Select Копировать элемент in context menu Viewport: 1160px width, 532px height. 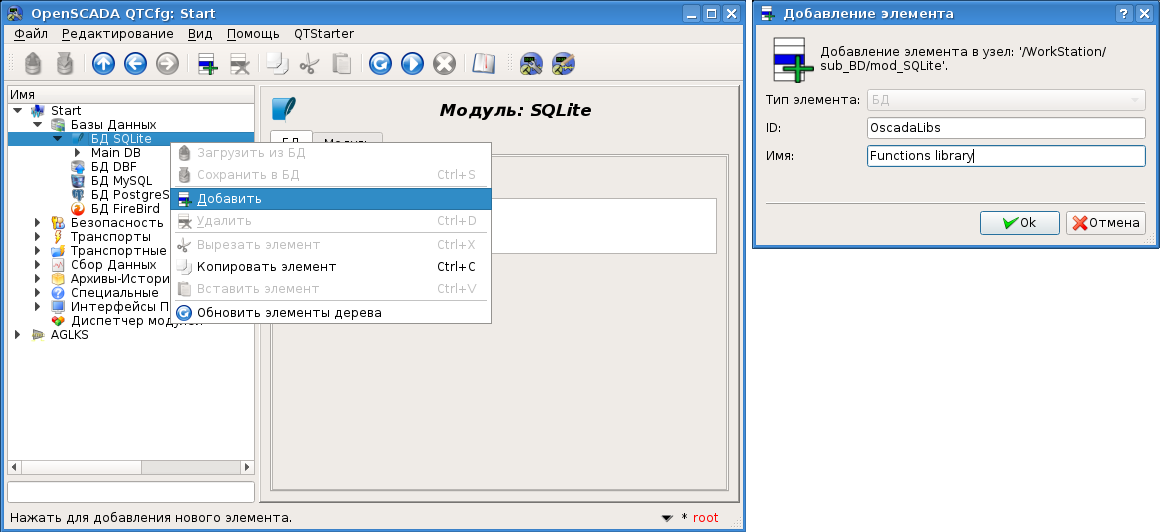(266, 267)
